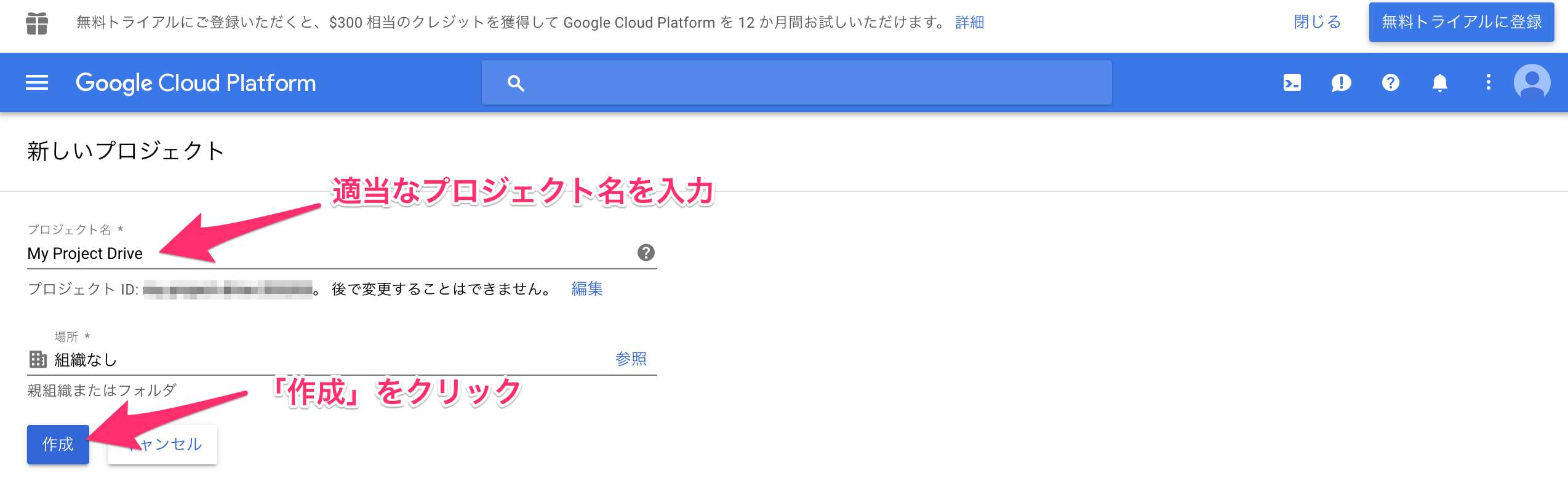
Task: Show notifications bell
Action: [x=1440, y=82]
